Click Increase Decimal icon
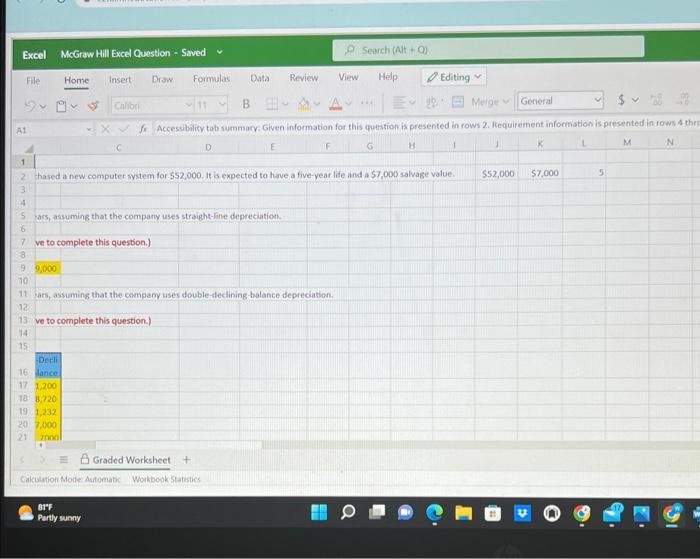Image resolution: width=700 pixels, height=559 pixels. (657, 99)
